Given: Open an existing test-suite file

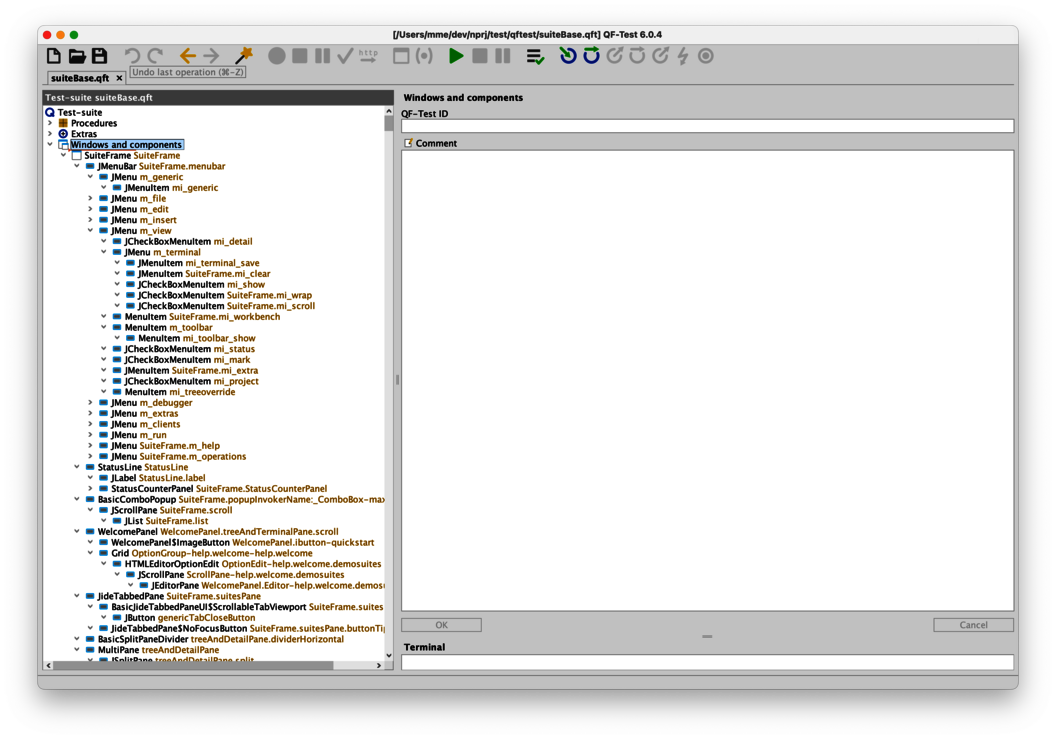Looking at the screenshot, I should point(79,56).
